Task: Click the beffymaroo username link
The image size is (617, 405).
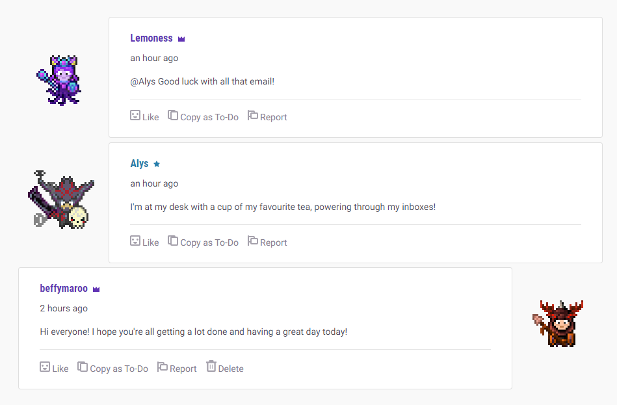Action: [x=63, y=288]
